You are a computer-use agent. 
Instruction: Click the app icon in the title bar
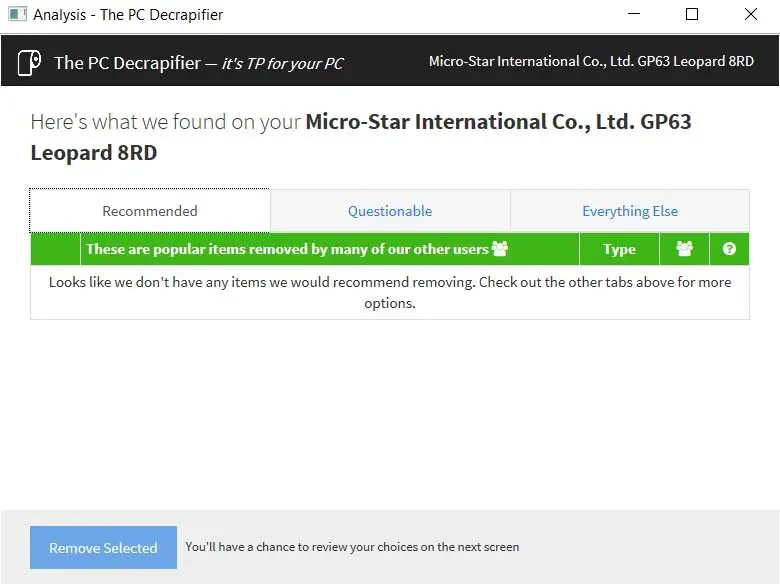17,14
